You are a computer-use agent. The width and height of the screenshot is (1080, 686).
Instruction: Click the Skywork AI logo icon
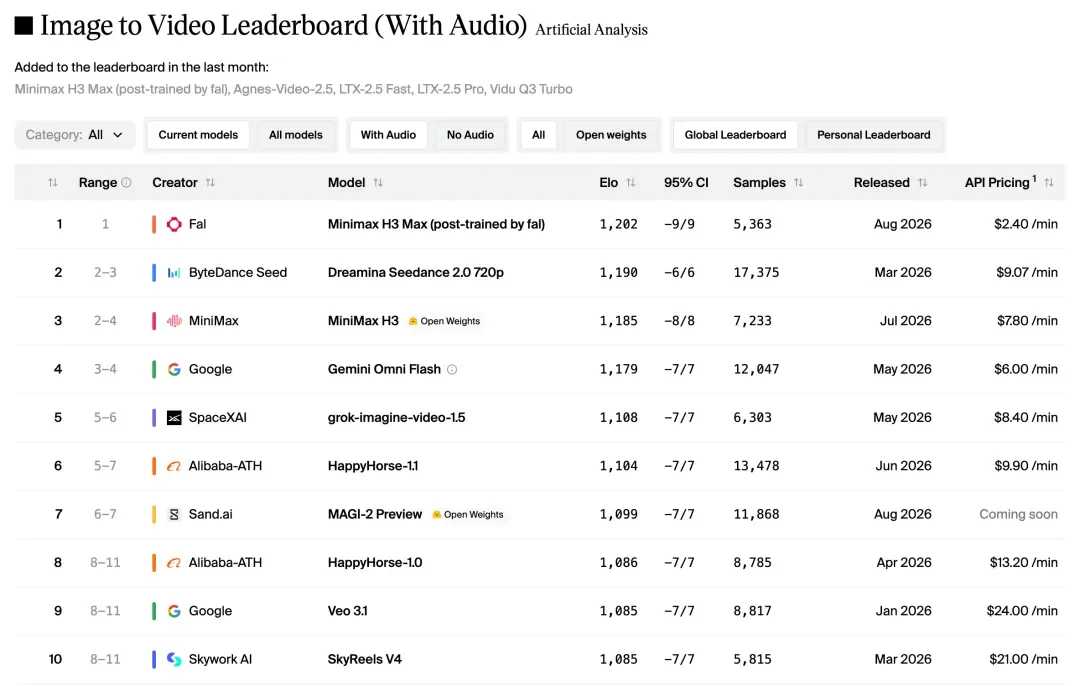(174, 659)
